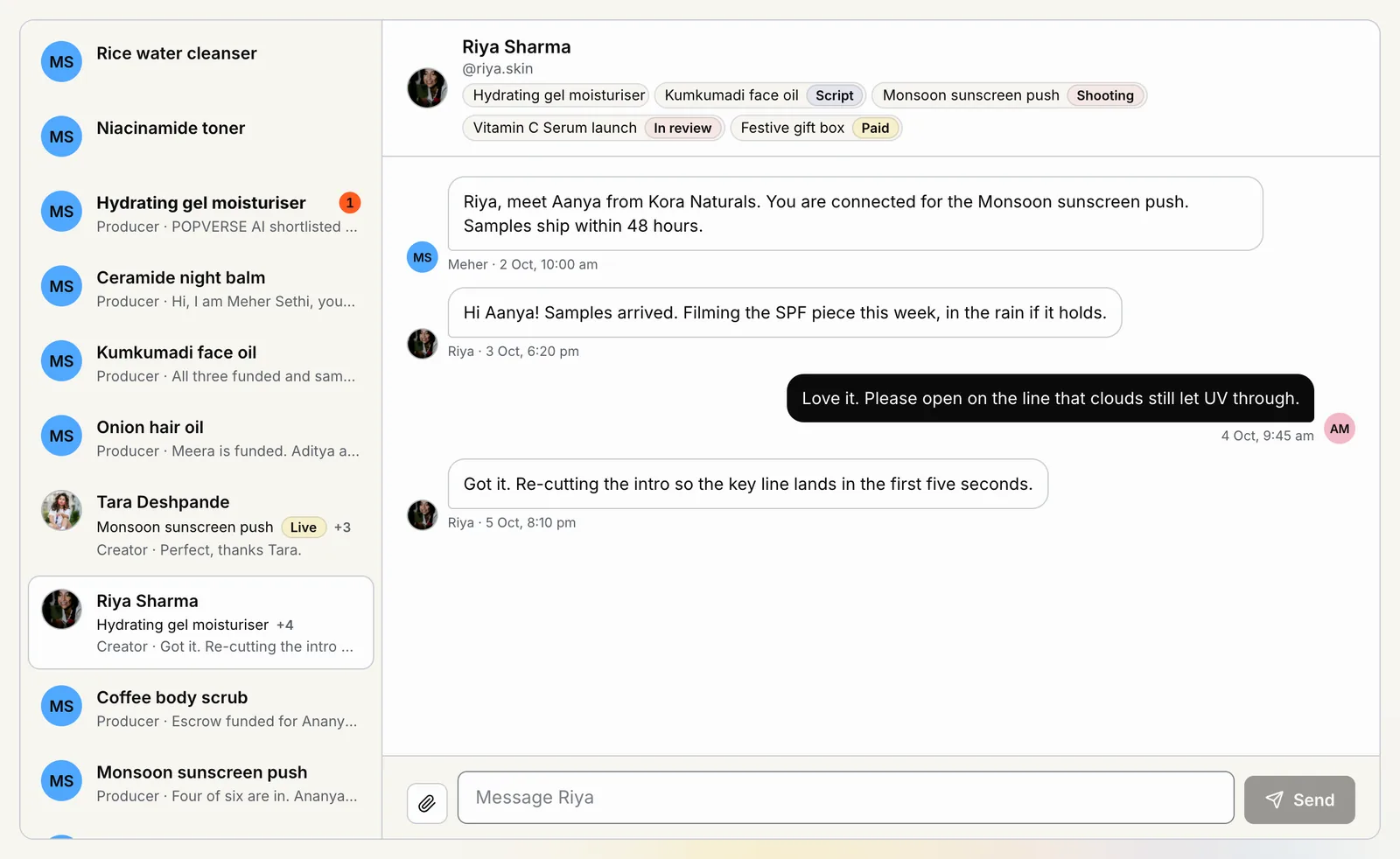Click the MS avatar beside Onion hair oil
This screenshot has width=1400, height=859.
click(61, 436)
